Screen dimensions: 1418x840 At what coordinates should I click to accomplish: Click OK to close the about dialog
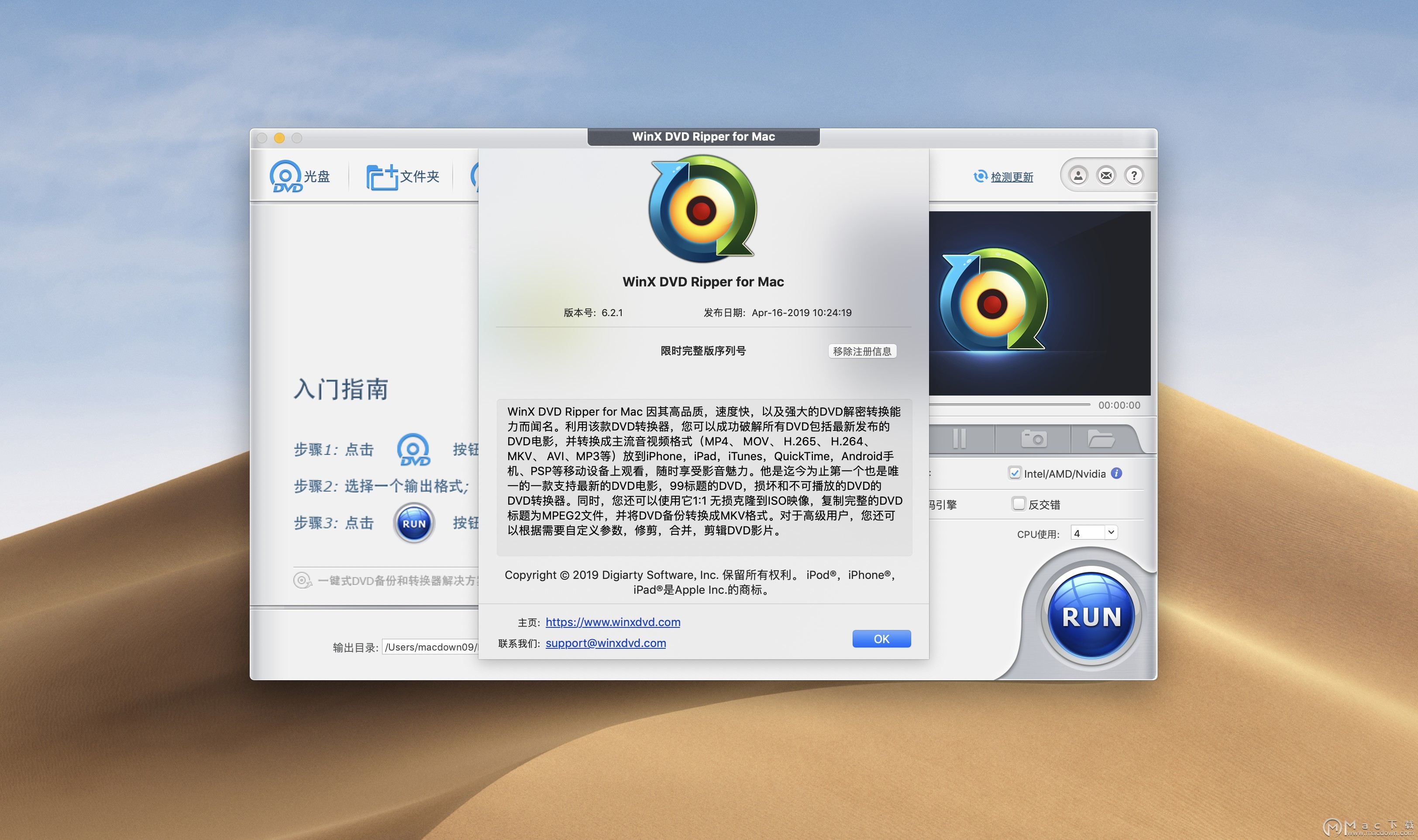pos(881,639)
